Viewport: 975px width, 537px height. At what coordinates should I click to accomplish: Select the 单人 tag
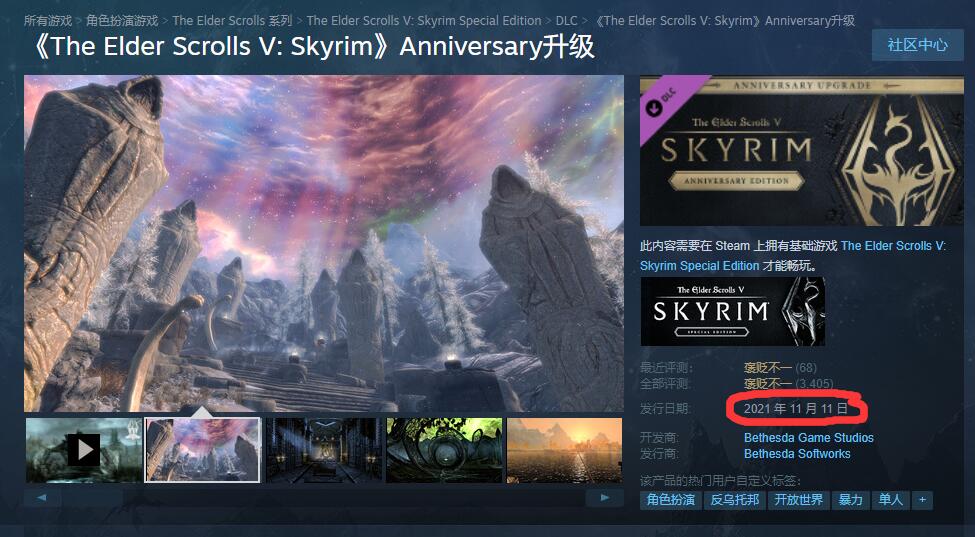pyautogui.click(x=890, y=500)
